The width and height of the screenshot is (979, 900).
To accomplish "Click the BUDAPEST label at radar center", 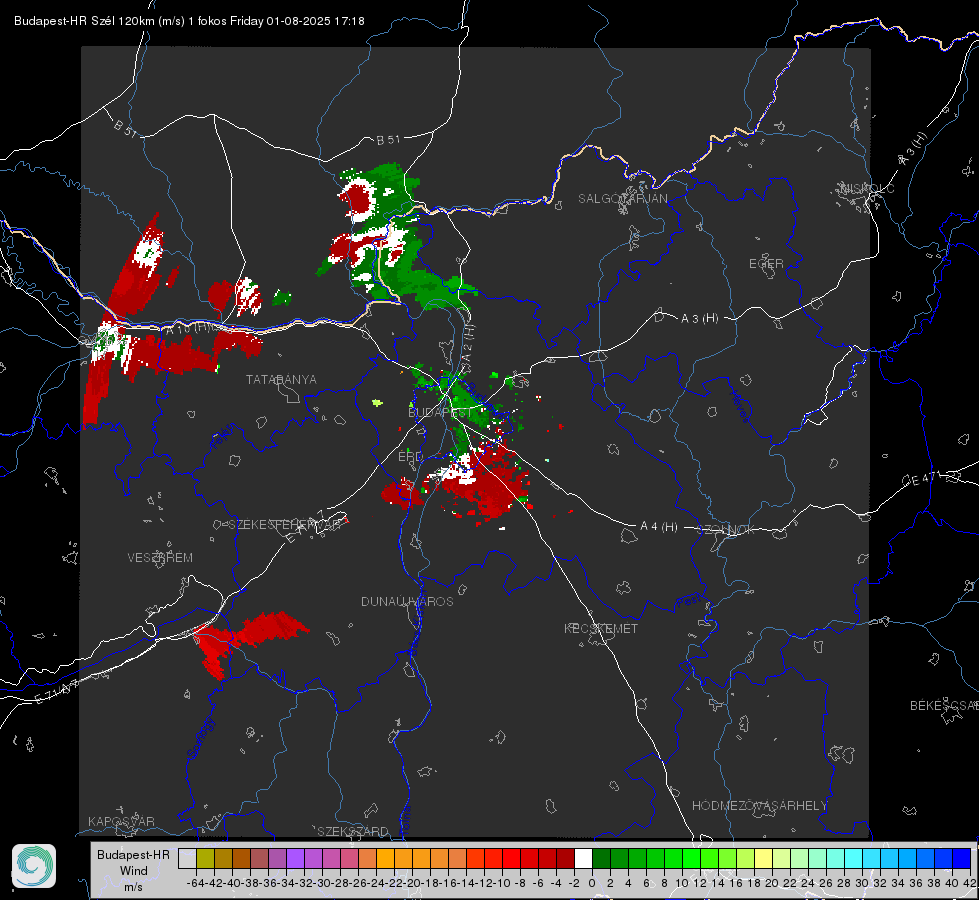I will pyautogui.click(x=440, y=412).
